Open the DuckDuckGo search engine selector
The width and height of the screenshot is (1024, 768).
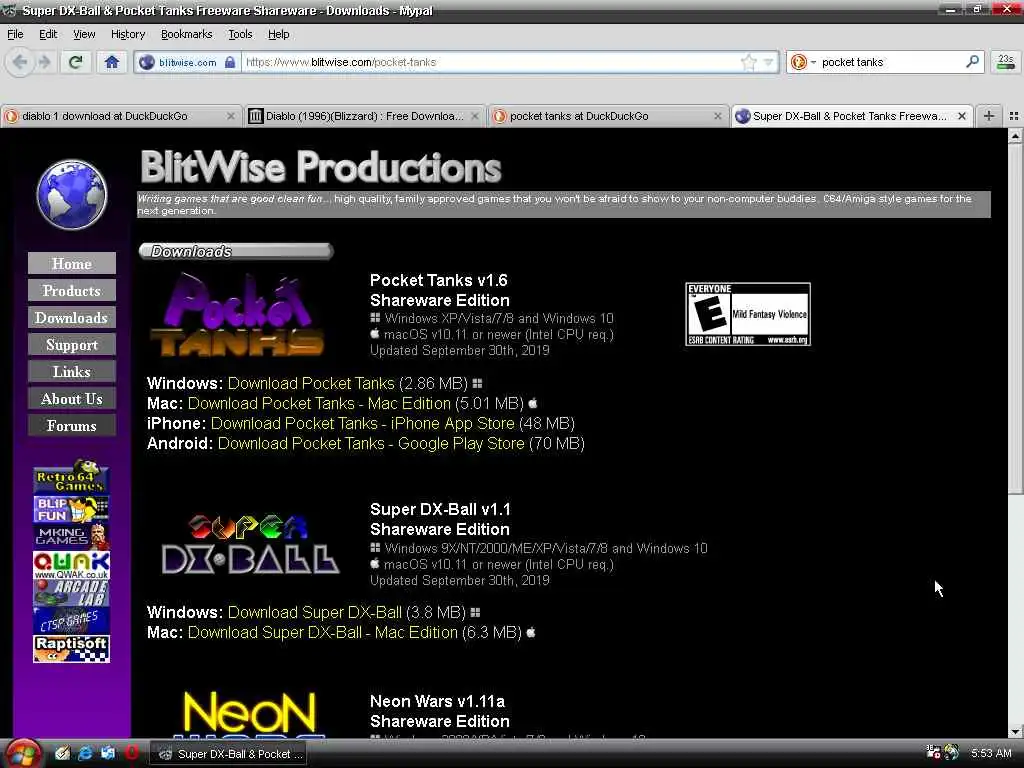(x=803, y=62)
